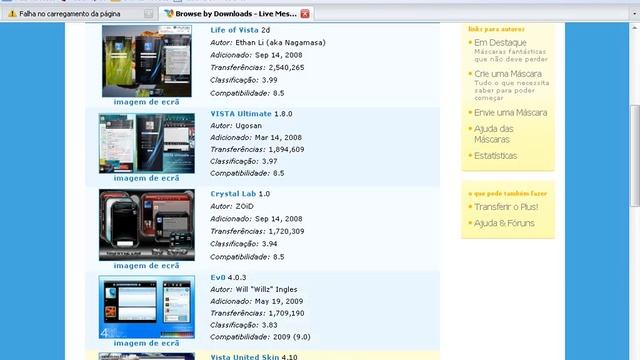Close the Browse by Downloads tab
Viewport: 640px width, 360px height.
click(305, 14)
